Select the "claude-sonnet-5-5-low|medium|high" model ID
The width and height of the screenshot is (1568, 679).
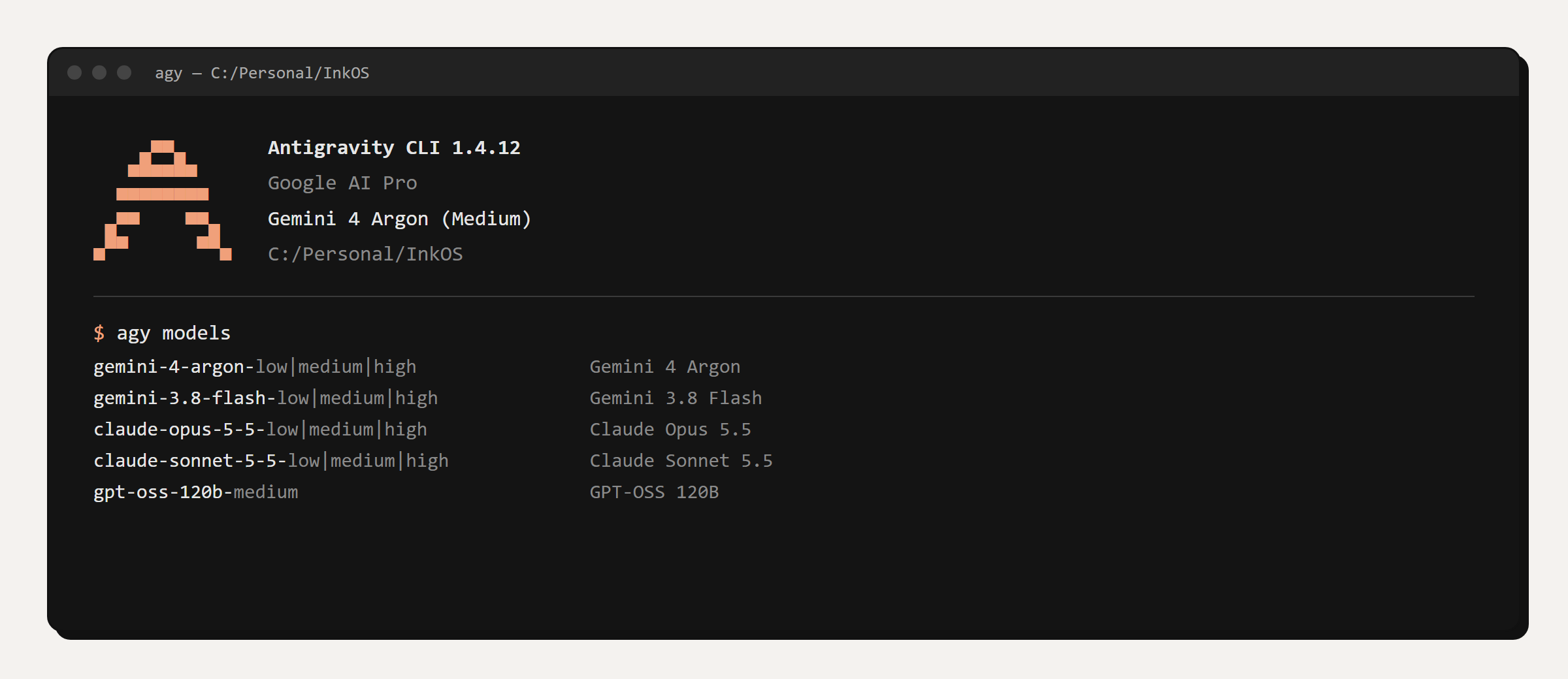(271, 461)
